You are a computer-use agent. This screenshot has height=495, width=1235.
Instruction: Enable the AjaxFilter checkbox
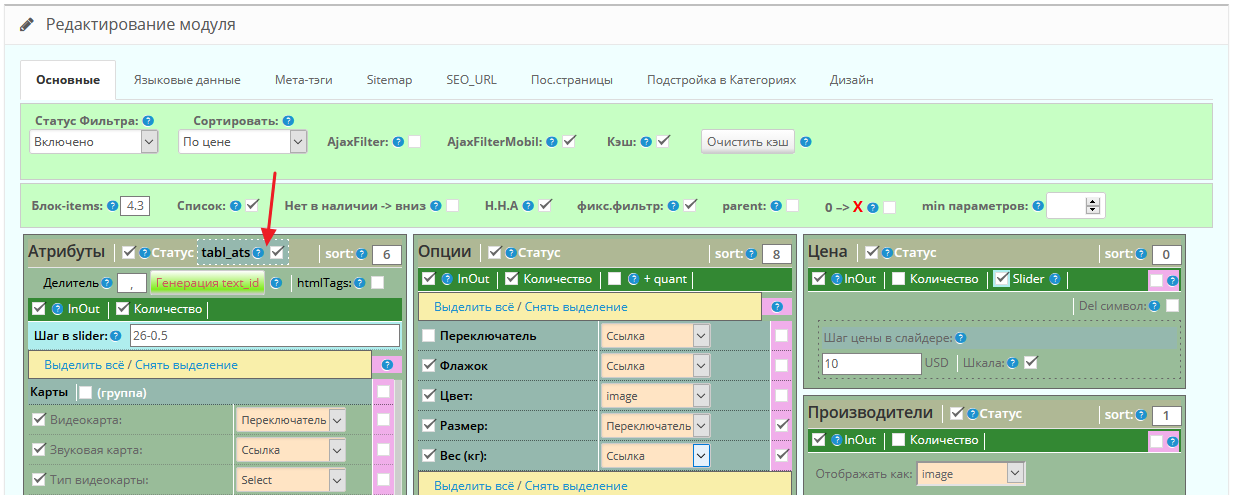414,142
